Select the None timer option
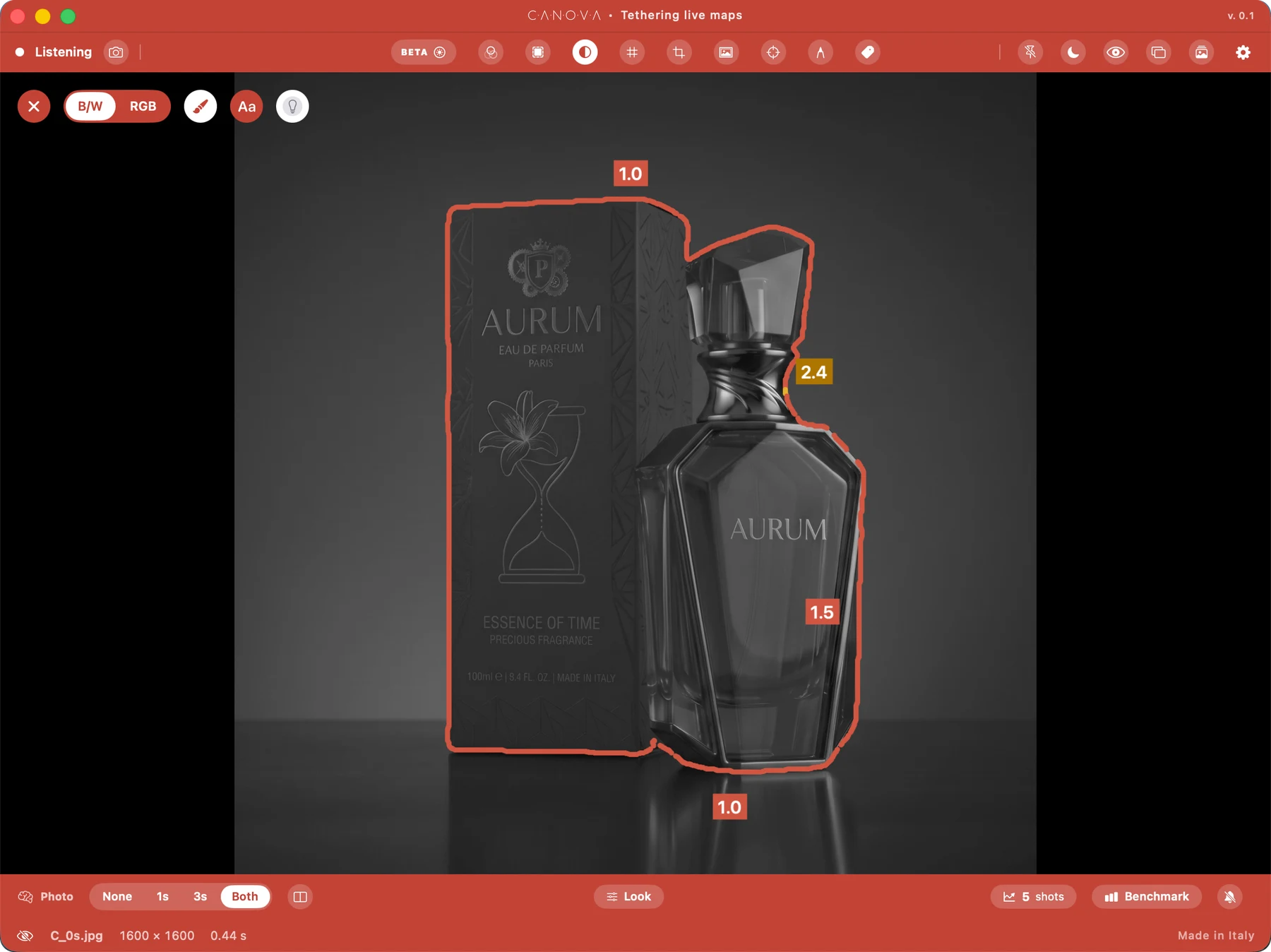Image resolution: width=1271 pixels, height=952 pixels. pyautogui.click(x=117, y=896)
